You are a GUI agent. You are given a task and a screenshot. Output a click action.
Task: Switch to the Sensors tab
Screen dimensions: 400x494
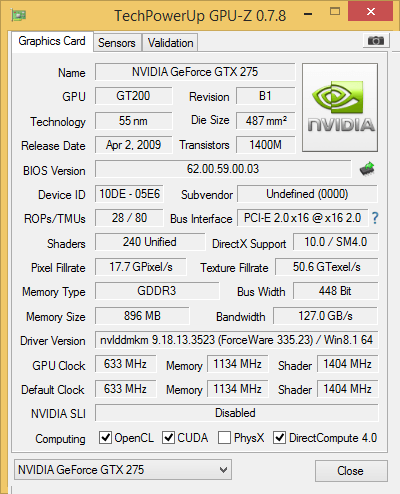(117, 43)
